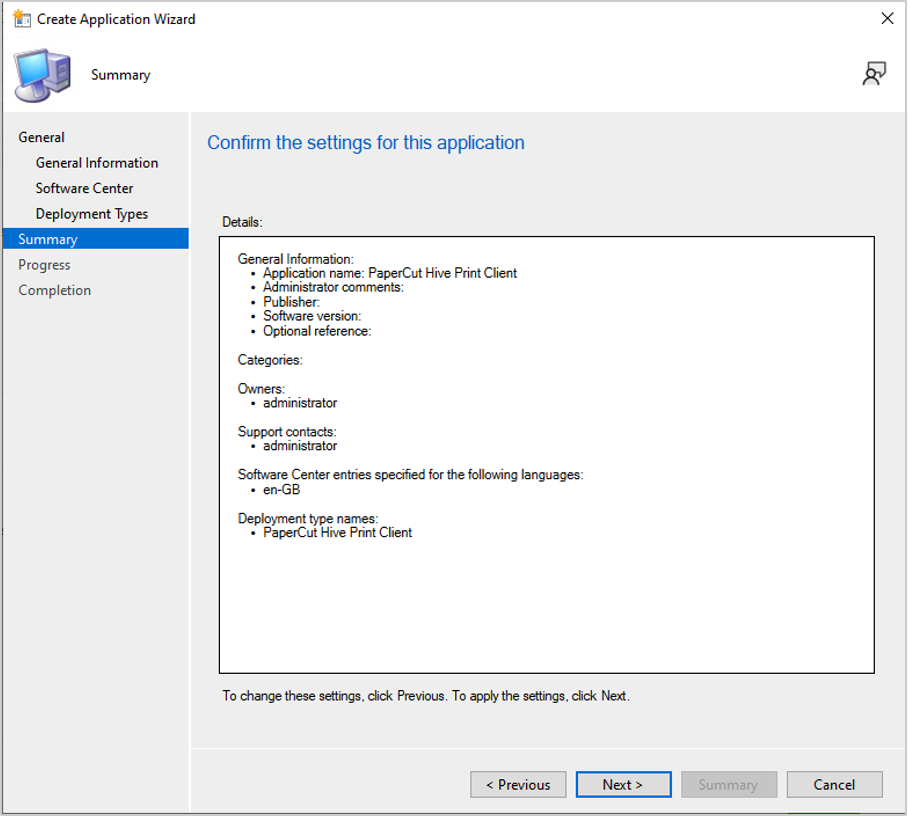Open the General Information step
This screenshot has height=816, width=908.
[x=97, y=163]
